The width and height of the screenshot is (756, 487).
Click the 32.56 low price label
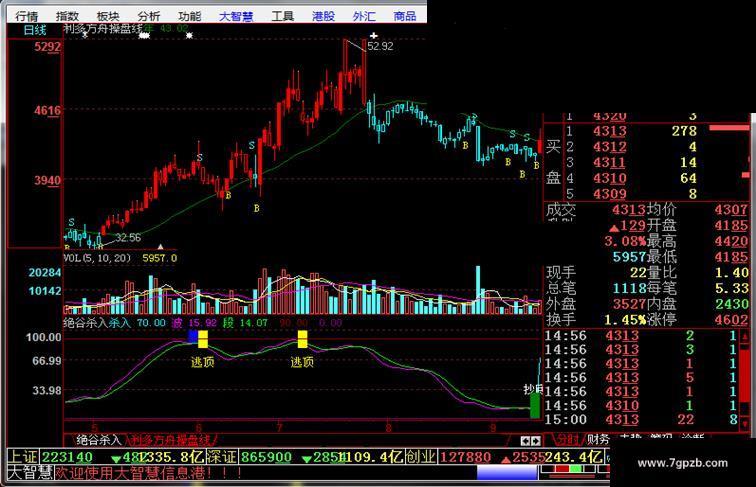pos(128,237)
